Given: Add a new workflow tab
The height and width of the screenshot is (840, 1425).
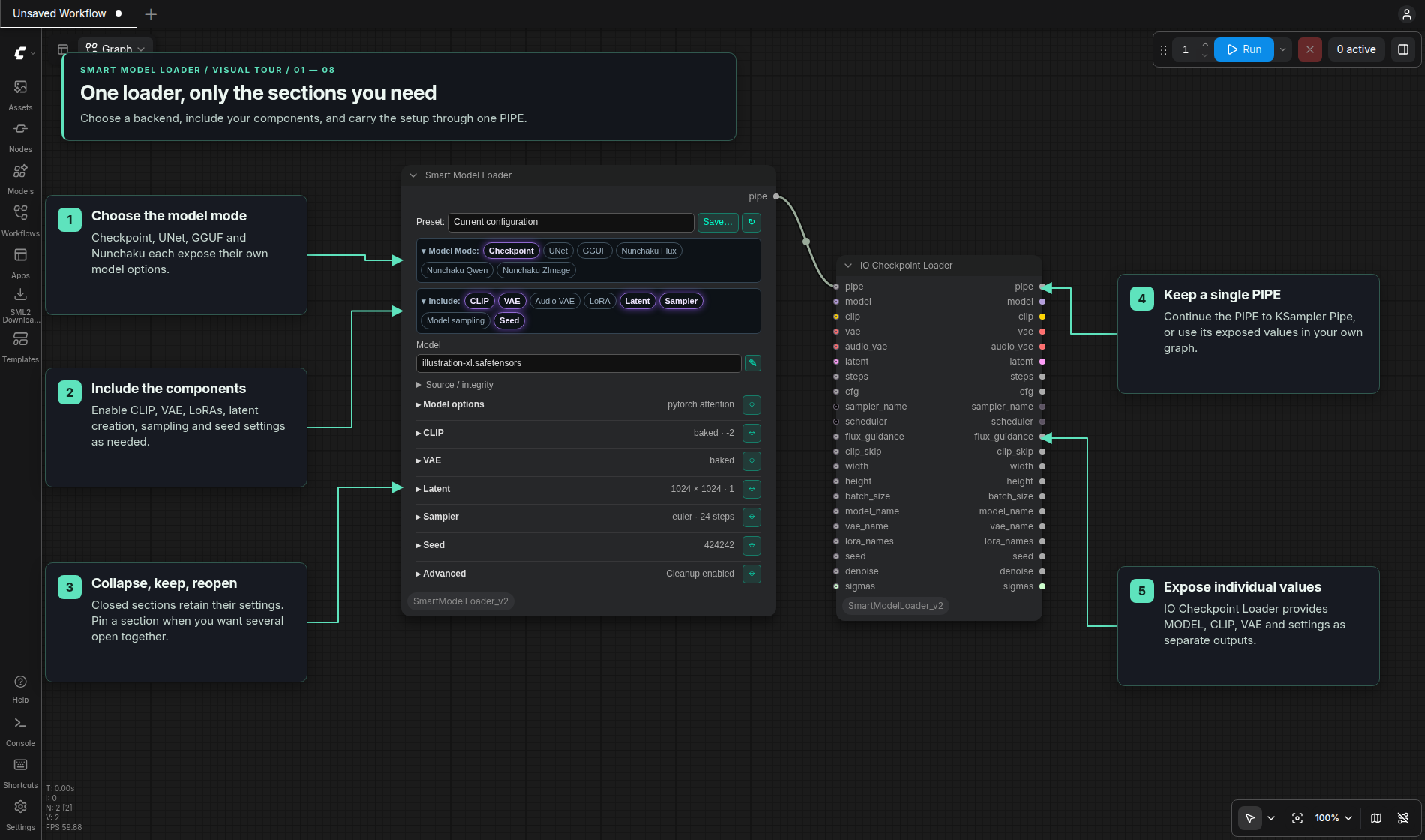Looking at the screenshot, I should point(151,14).
